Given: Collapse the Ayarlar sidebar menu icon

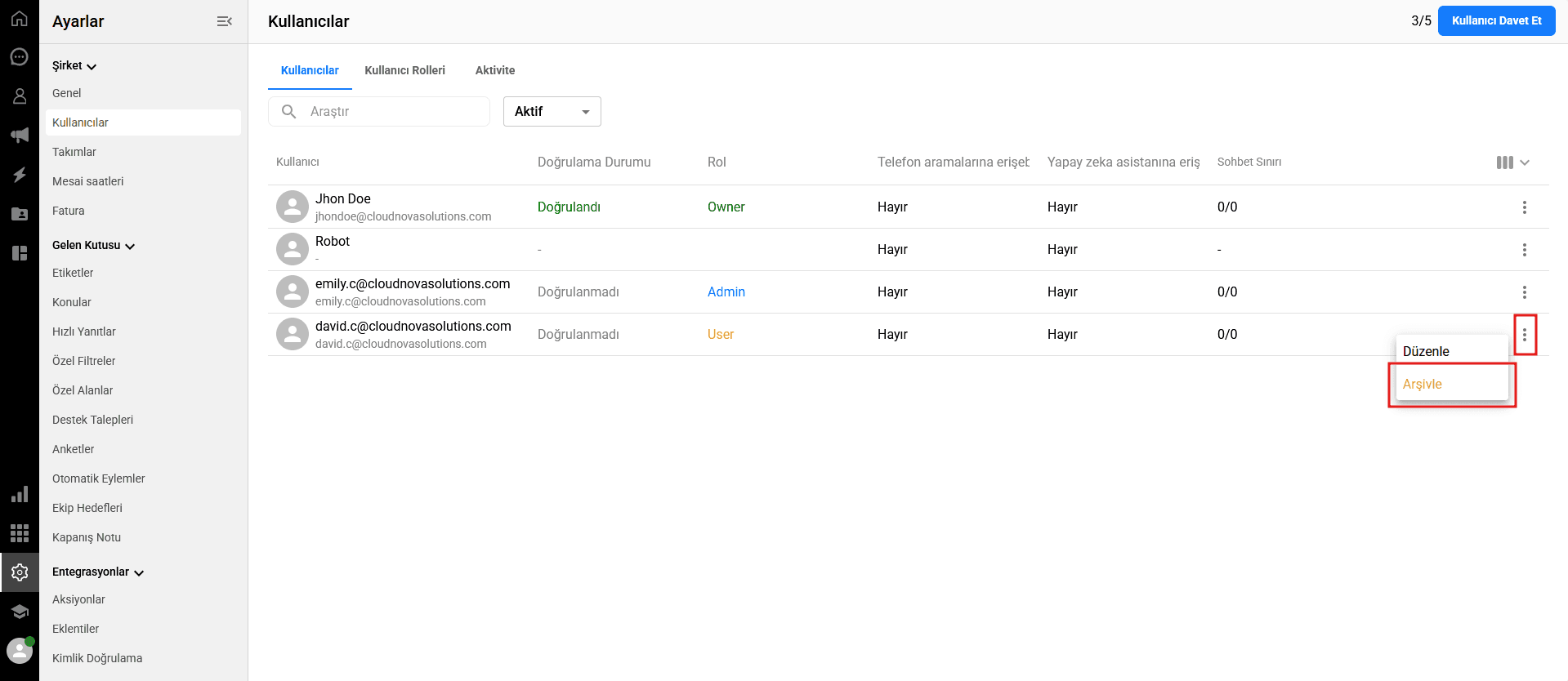Looking at the screenshot, I should (225, 21).
